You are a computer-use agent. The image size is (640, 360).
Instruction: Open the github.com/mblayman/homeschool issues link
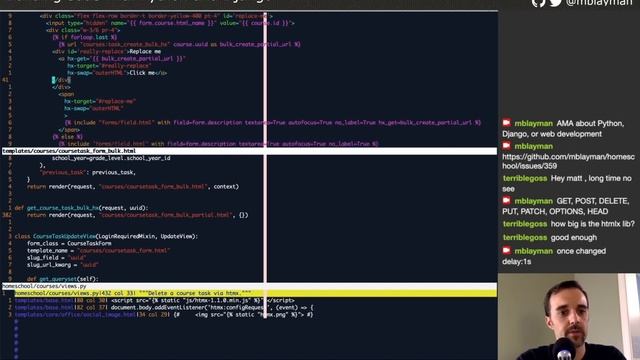point(568,161)
